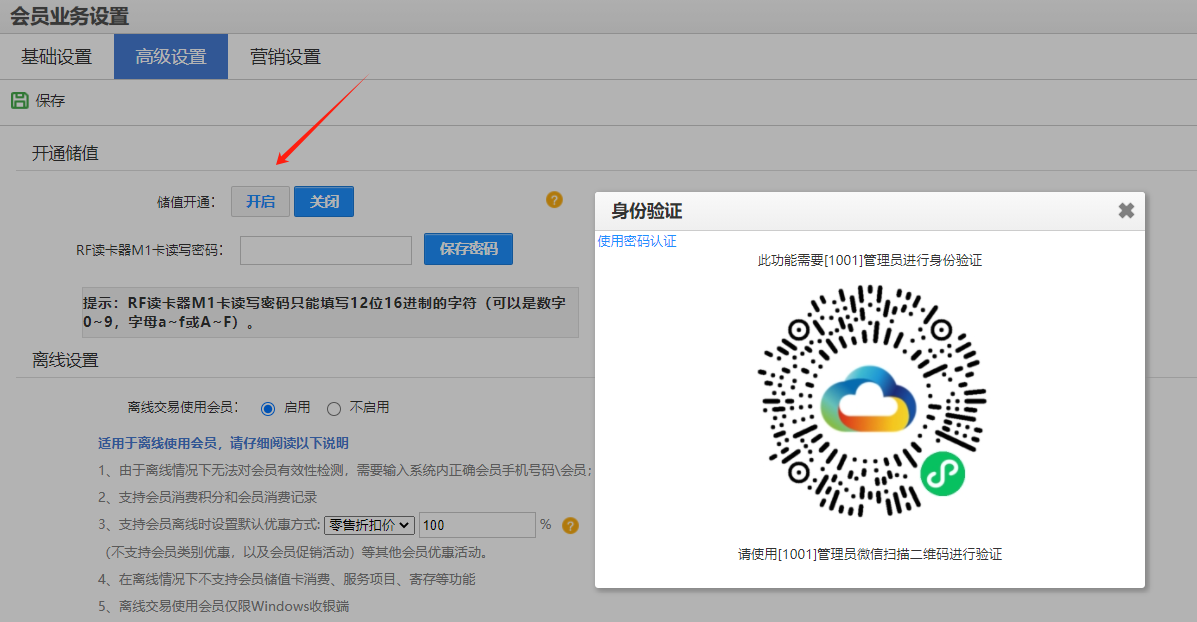Viewport: 1197px width, 622px height.
Task: Click the help icon beside 储值开通
Action: tap(554, 200)
